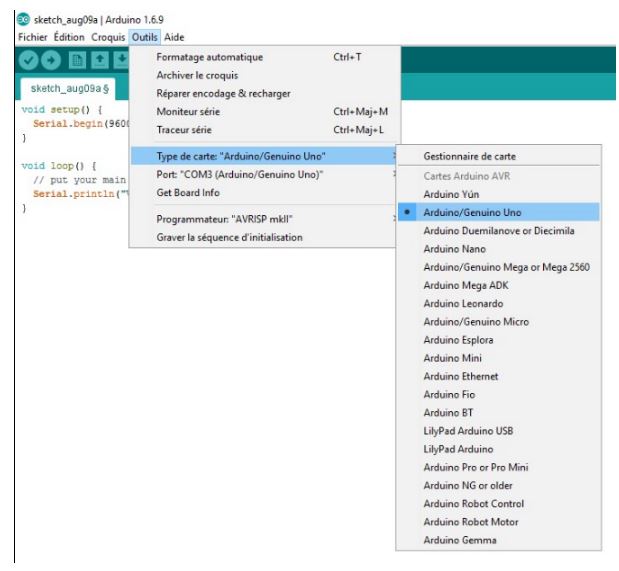Select Arduino Fio board
Viewport: 619px width, 571px height.
tap(499, 394)
